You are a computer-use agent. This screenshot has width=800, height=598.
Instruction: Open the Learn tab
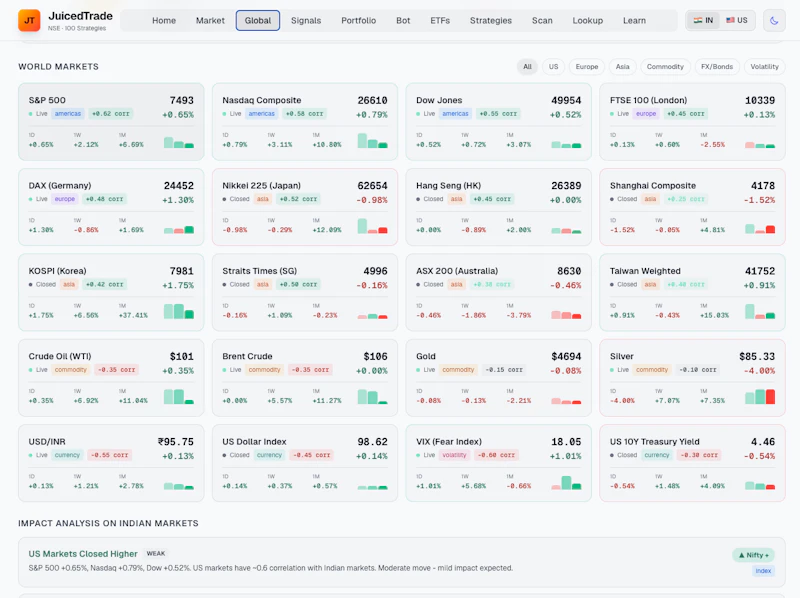click(x=634, y=20)
